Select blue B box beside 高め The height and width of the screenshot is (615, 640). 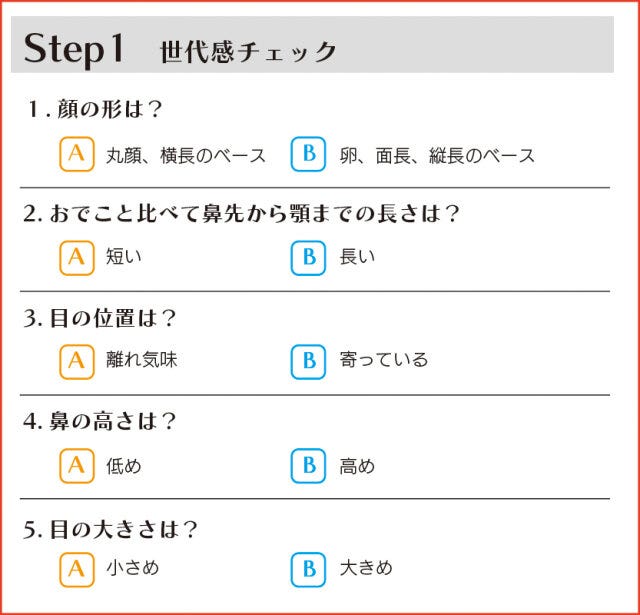[x=309, y=465]
